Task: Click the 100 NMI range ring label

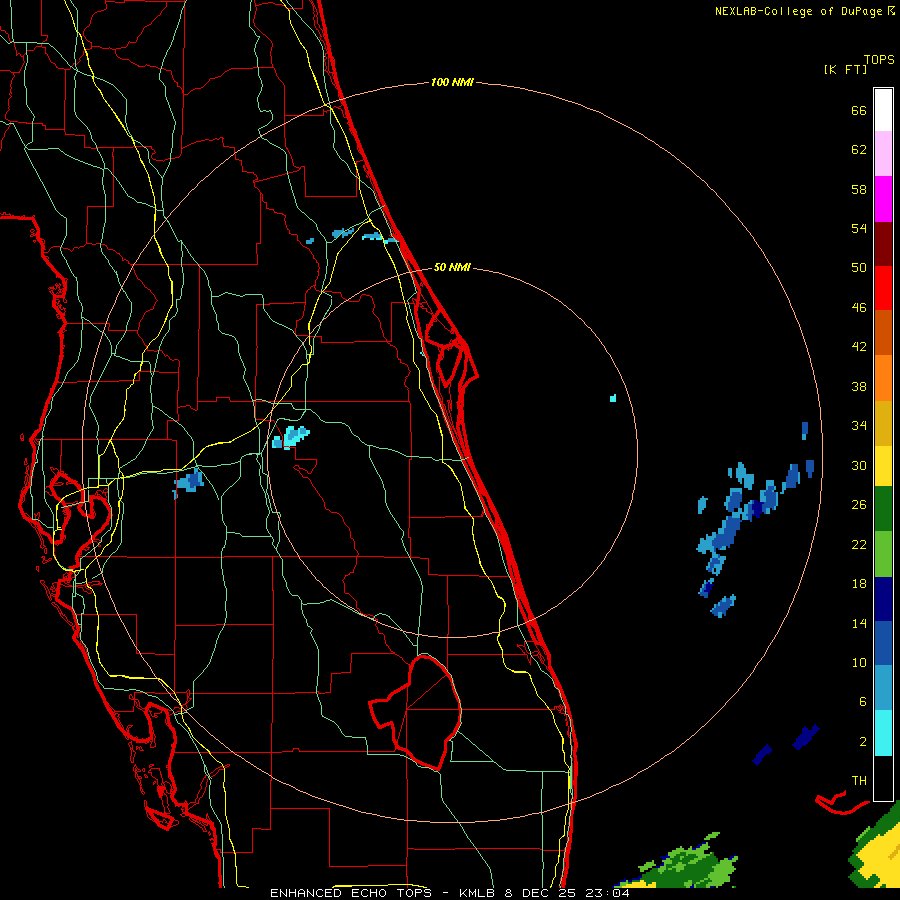Action: (x=452, y=82)
